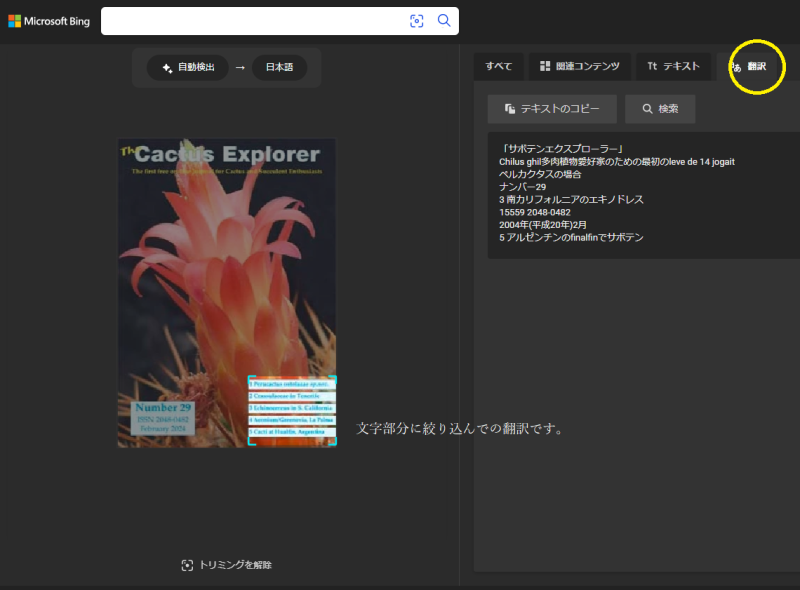Open source language selector 自動検出
Viewport: 800px width, 590px height.
point(188,67)
